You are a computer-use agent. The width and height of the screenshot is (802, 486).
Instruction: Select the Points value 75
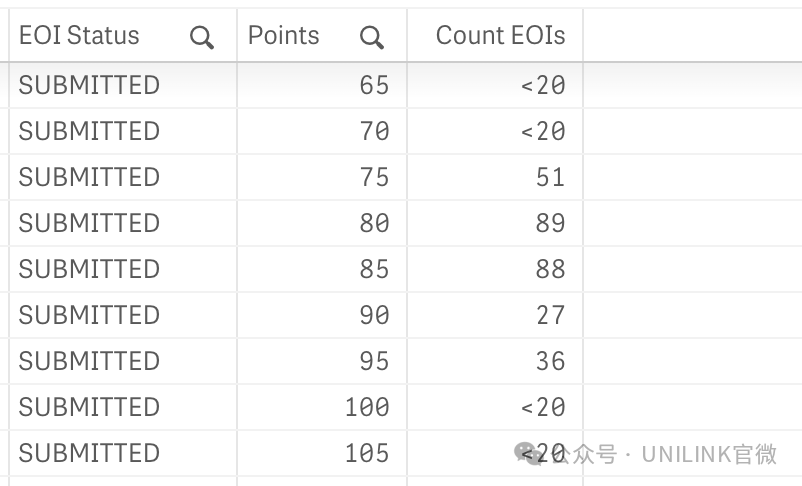(374, 177)
